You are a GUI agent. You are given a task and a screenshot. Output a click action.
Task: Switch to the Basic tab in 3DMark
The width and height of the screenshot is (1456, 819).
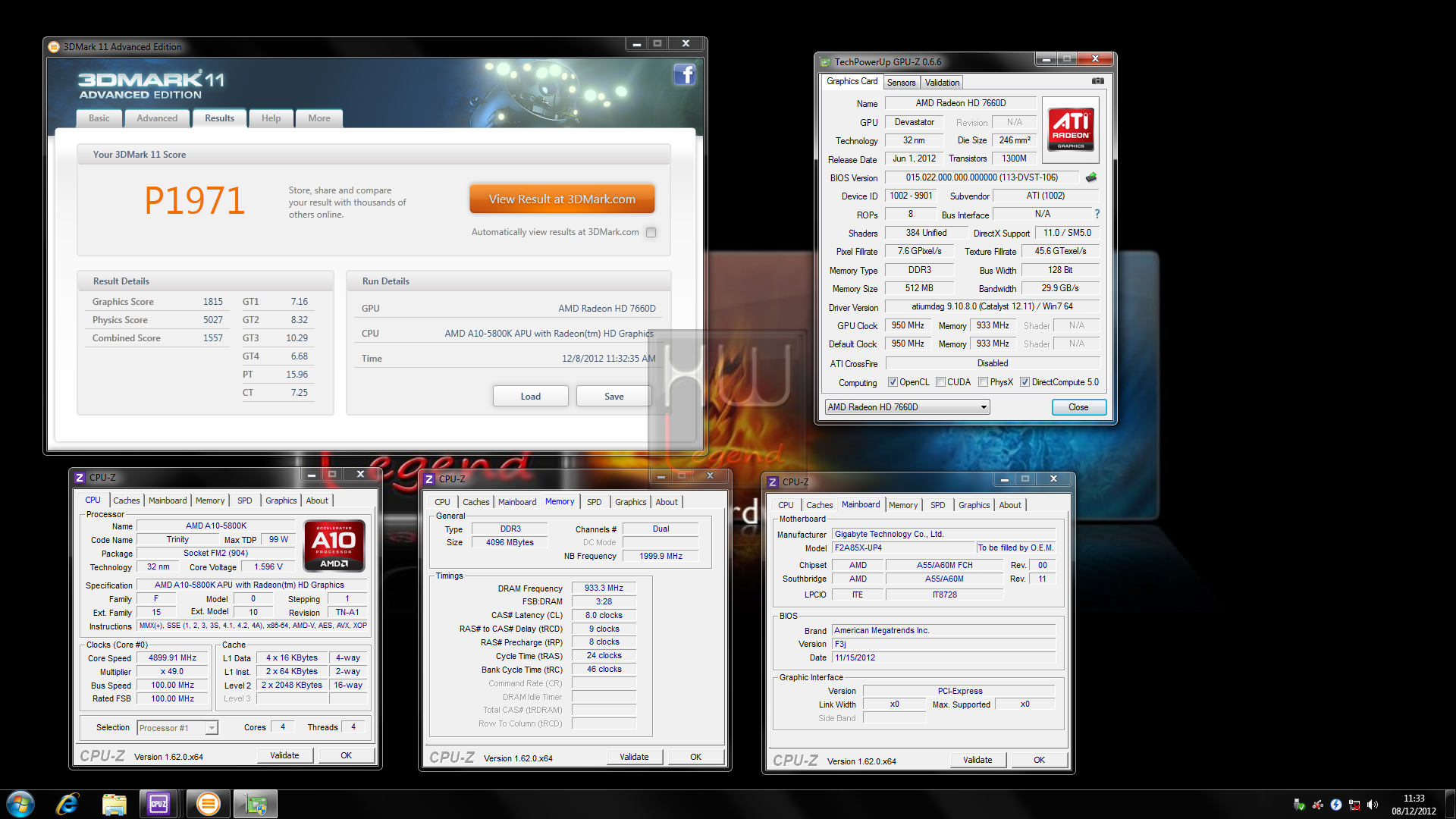tap(99, 118)
